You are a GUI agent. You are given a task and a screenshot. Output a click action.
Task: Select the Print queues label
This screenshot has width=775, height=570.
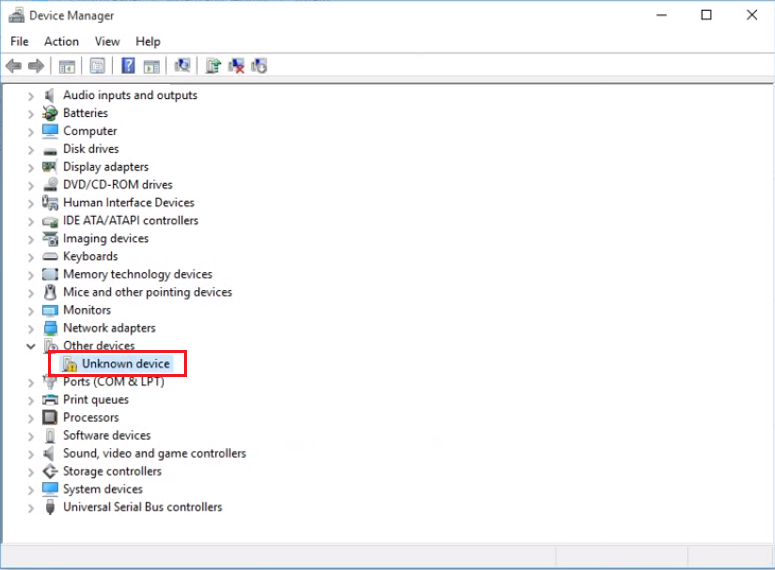(96, 399)
